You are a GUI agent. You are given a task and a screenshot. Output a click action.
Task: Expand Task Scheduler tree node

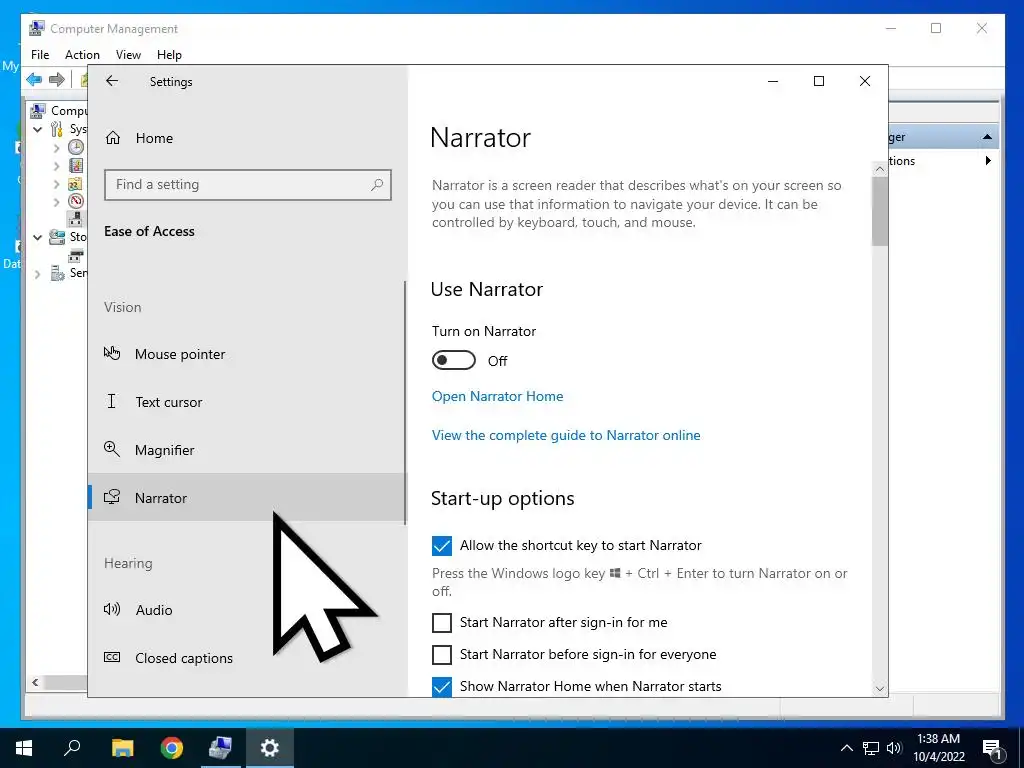pyautogui.click(x=56, y=148)
